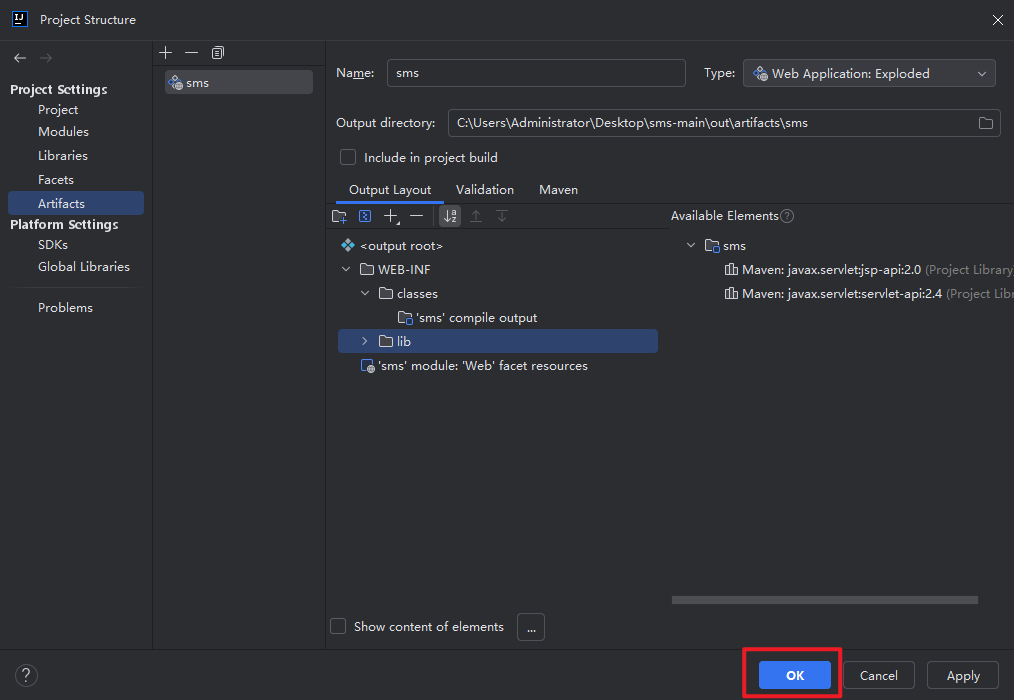Image resolution: width=1014 pixels, height=700 pixels.
Task: Click the Forward navigation arrow
Action: tap(46, 58)
